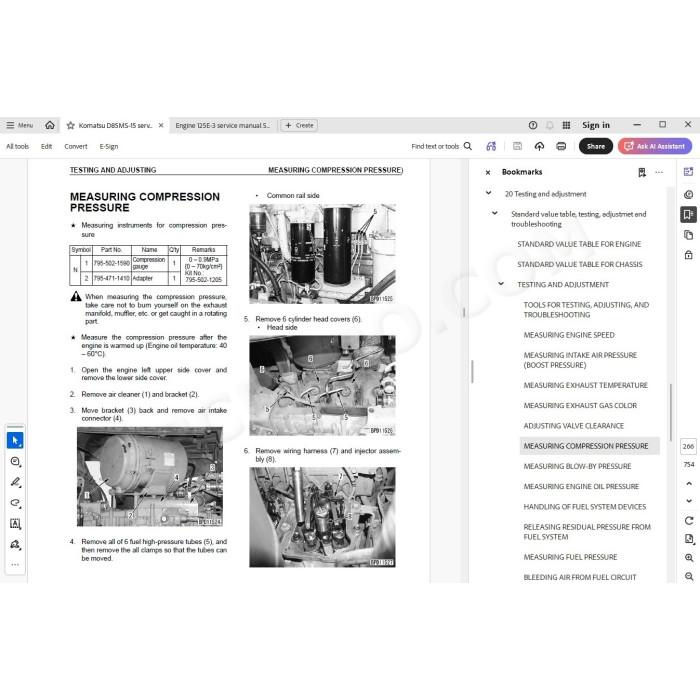Click the page number 266 field
Viewport: 700px width, 700px height.
[688, 446]
